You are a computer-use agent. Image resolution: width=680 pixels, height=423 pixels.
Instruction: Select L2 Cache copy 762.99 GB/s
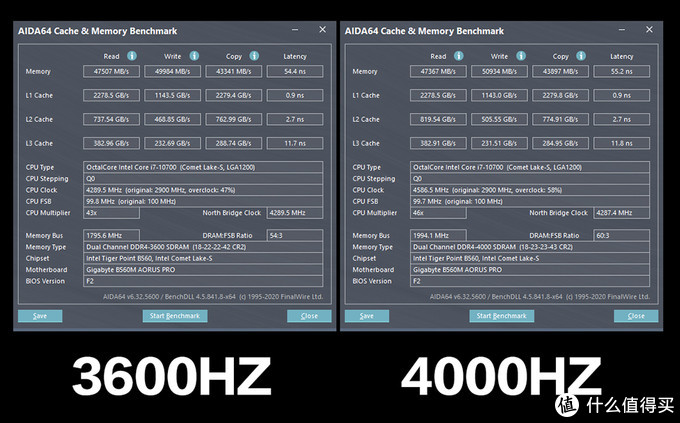234,119
